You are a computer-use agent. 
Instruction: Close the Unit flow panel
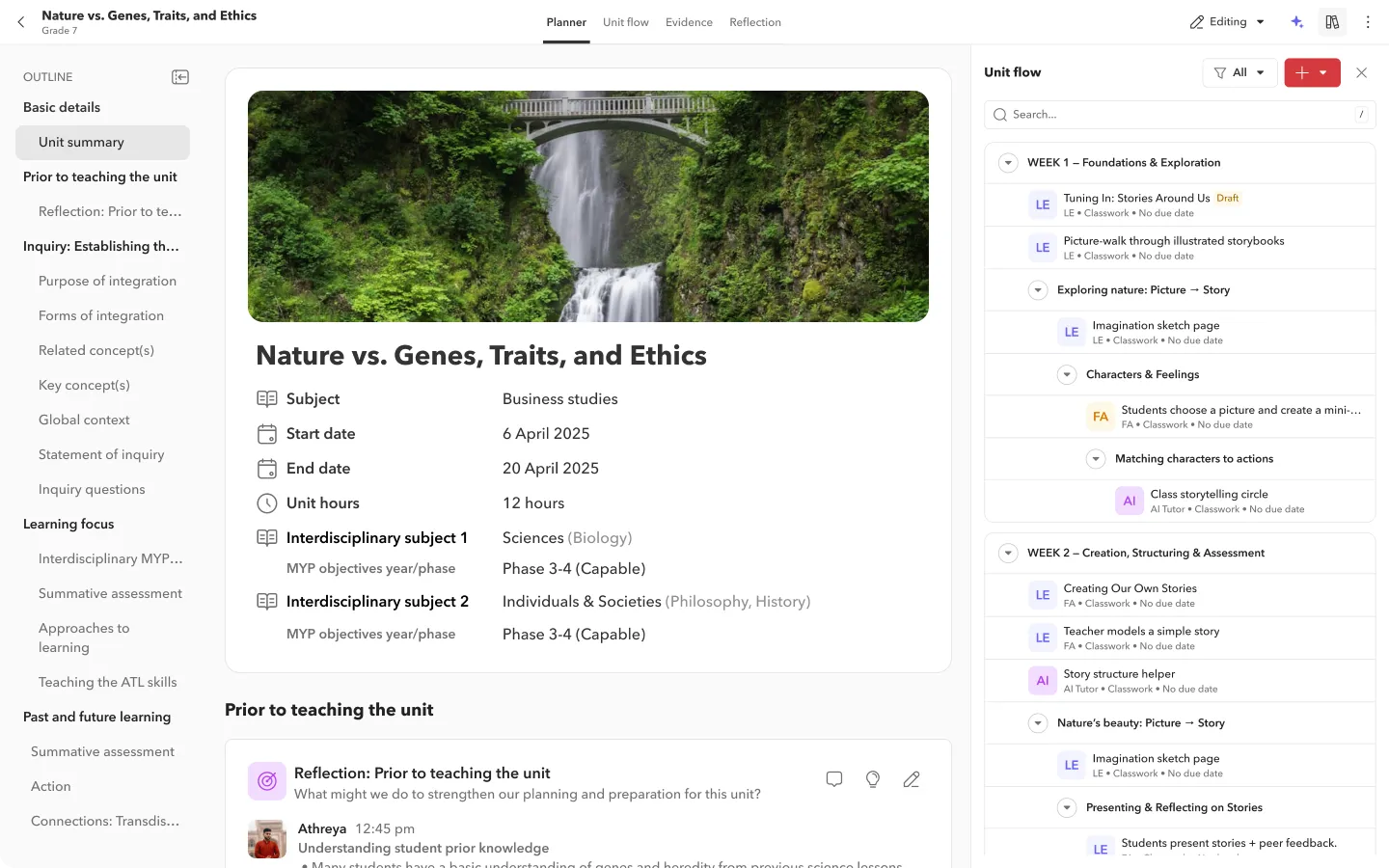[1361, 72]
